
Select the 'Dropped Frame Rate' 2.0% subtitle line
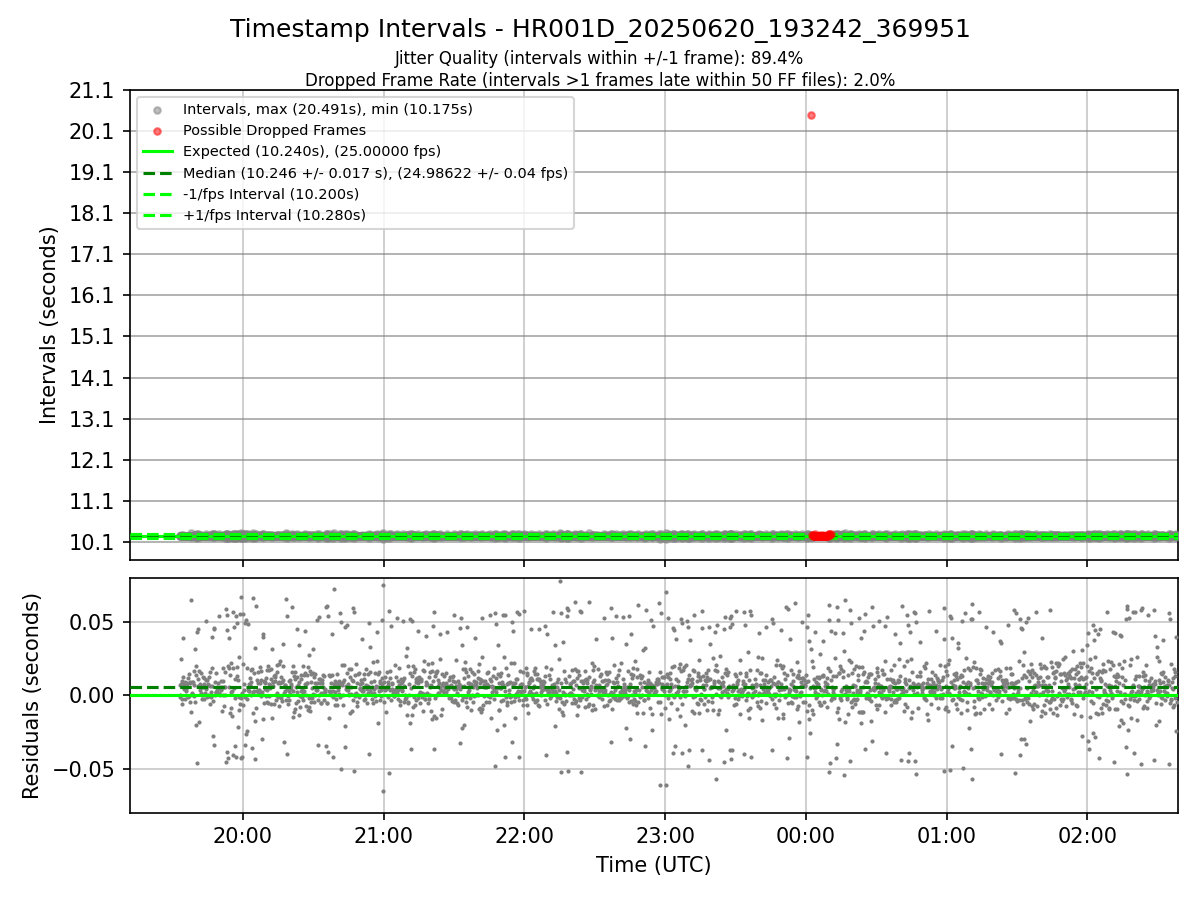pyautogui.click(x=600, y=80)
